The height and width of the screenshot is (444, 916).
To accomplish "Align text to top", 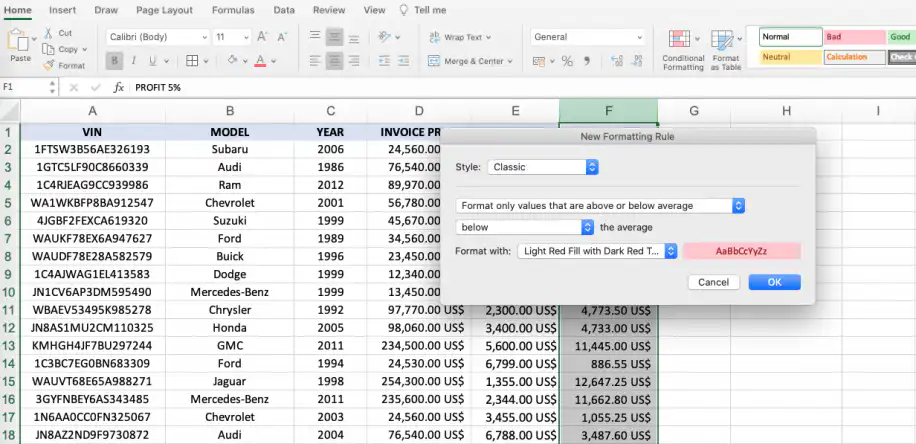I will click(315, 37).
